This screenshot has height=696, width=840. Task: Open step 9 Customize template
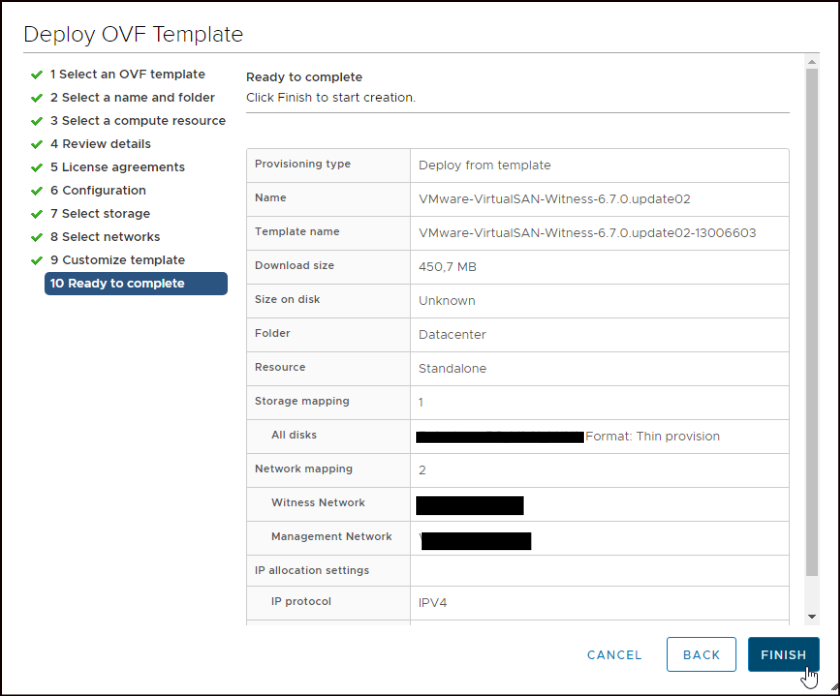coord(117,260)
